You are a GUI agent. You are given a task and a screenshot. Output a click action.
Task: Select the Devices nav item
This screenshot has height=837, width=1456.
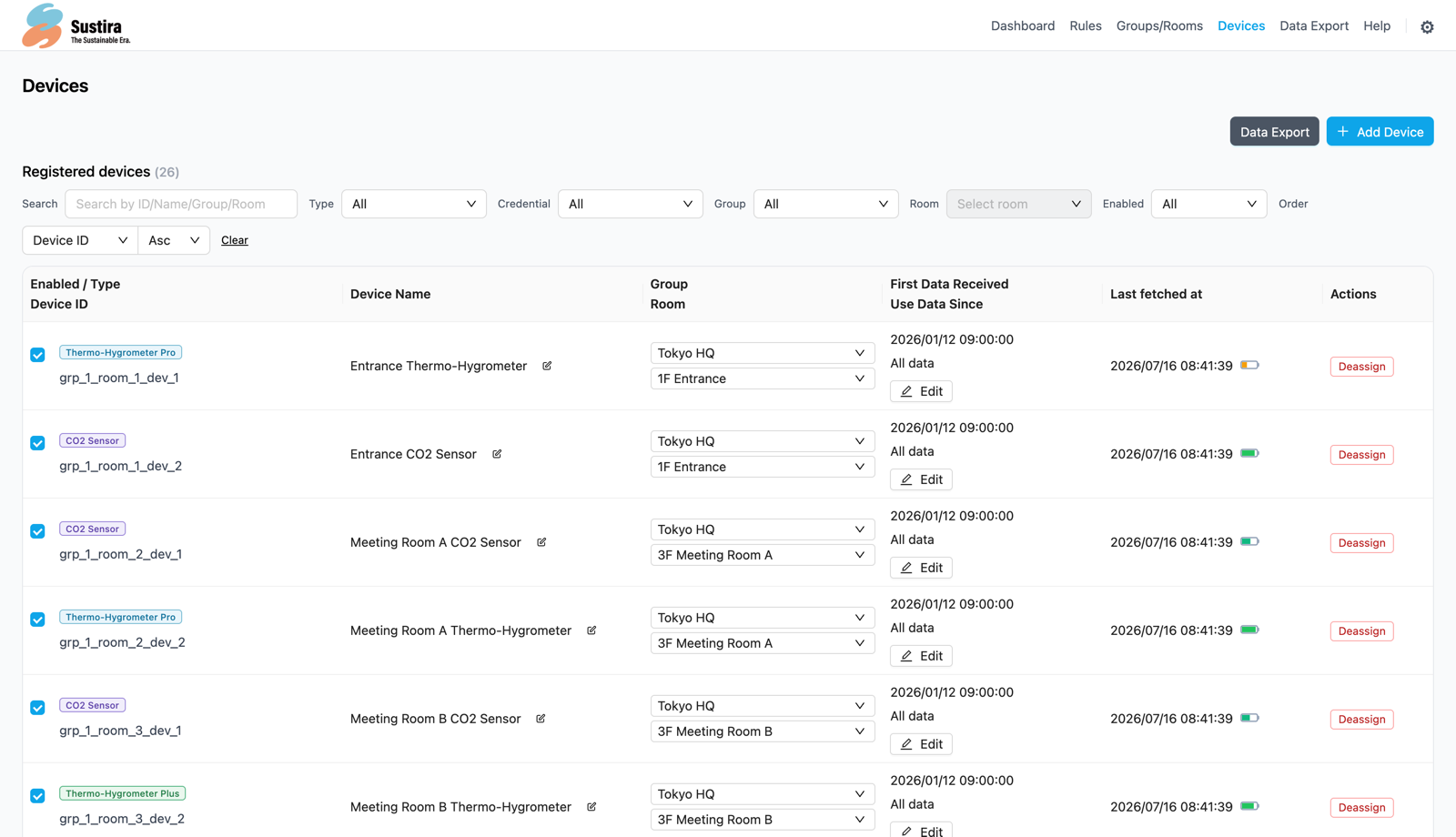click(x=1241, y=25)
